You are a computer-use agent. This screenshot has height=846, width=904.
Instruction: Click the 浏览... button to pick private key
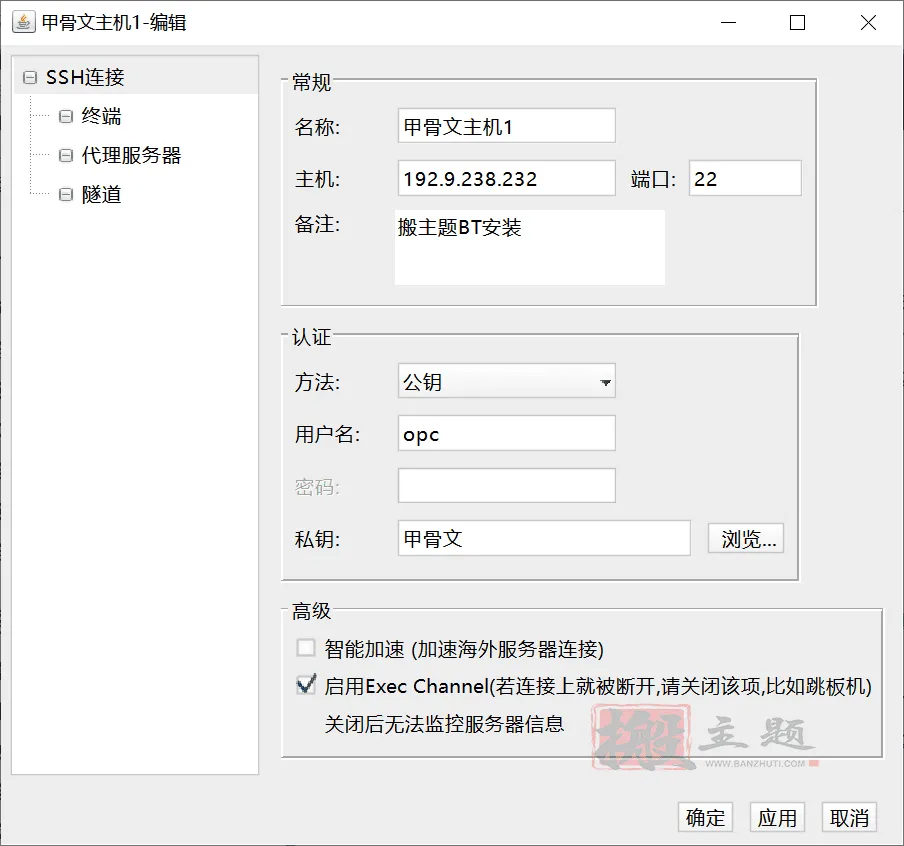[746, 539]
